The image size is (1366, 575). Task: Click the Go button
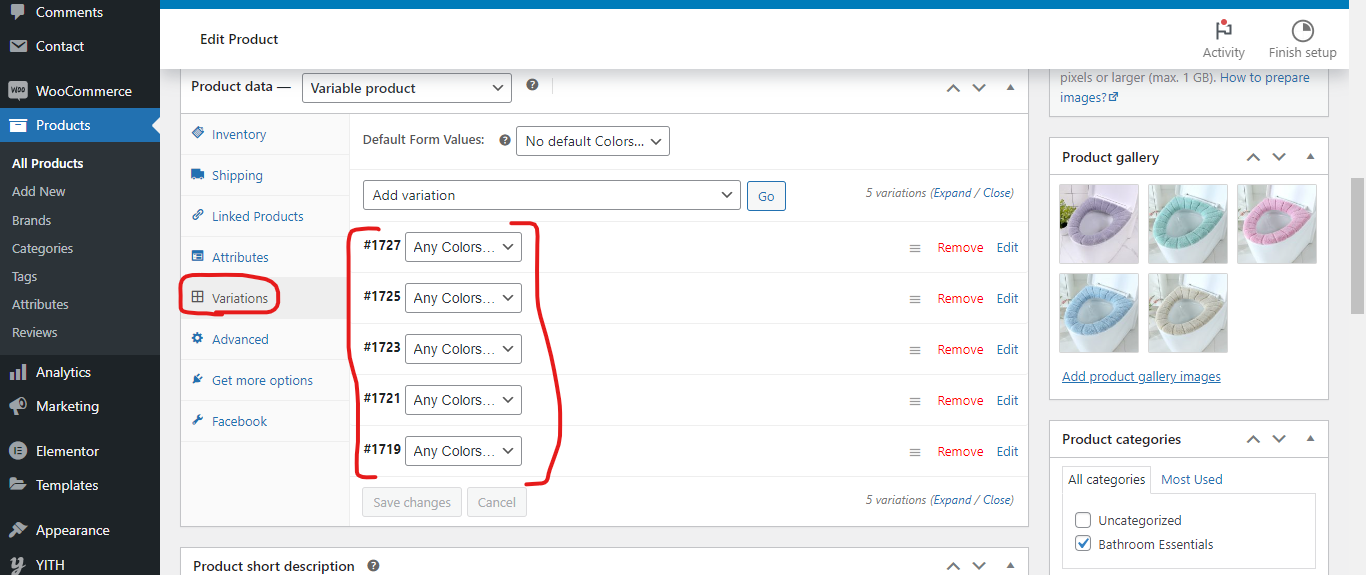click(766, 196)
